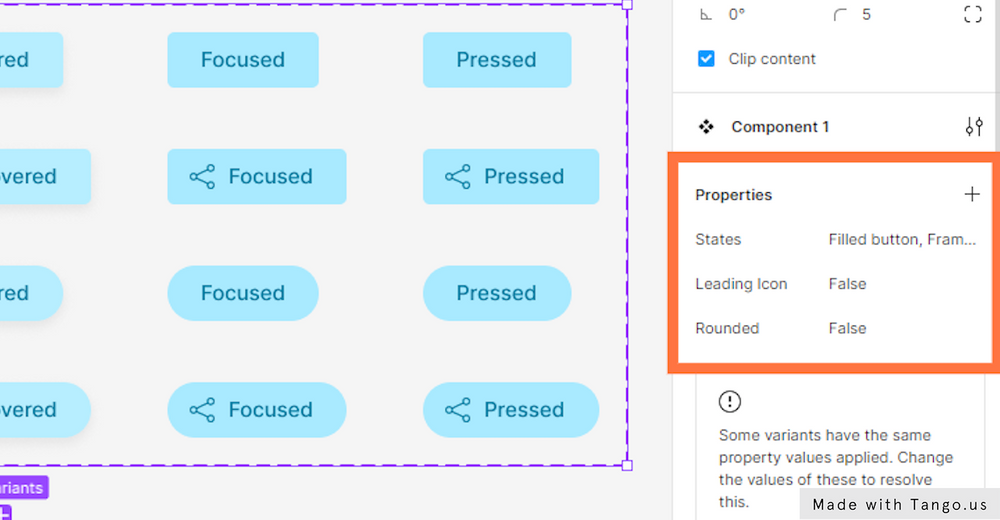Viewport: 1000px width, 520px height.
Task: Click the Component 1 diamond icon
Action: (706, 127)
